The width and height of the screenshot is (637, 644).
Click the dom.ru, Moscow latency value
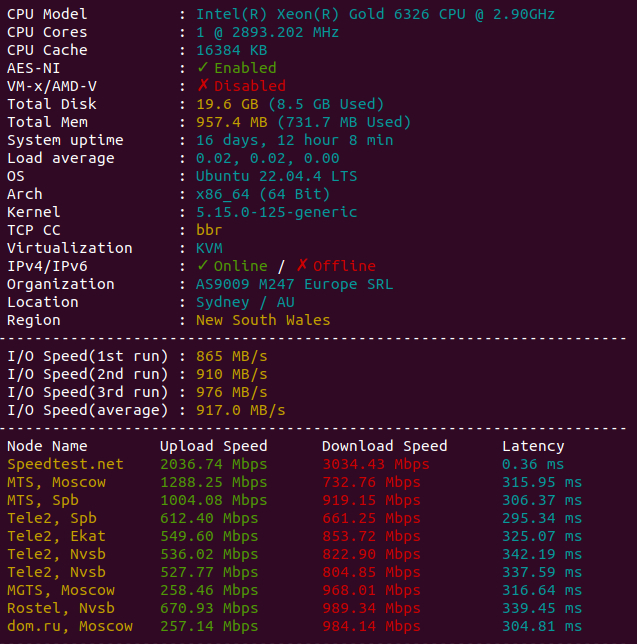[542, 626]
